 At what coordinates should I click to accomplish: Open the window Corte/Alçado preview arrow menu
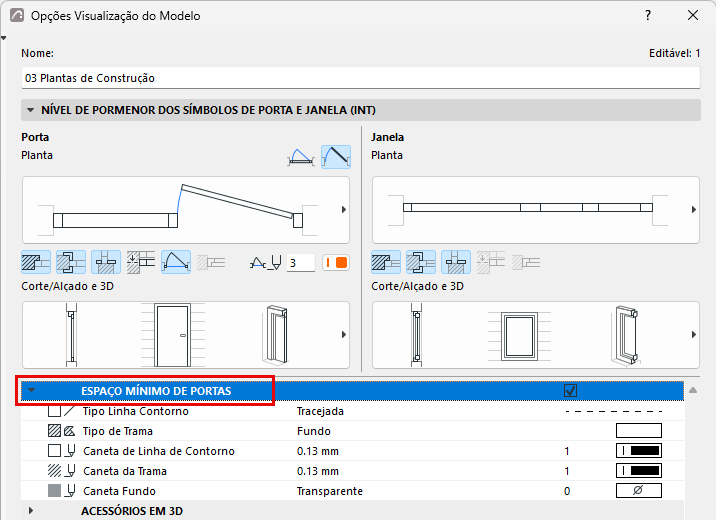point(694,335)
